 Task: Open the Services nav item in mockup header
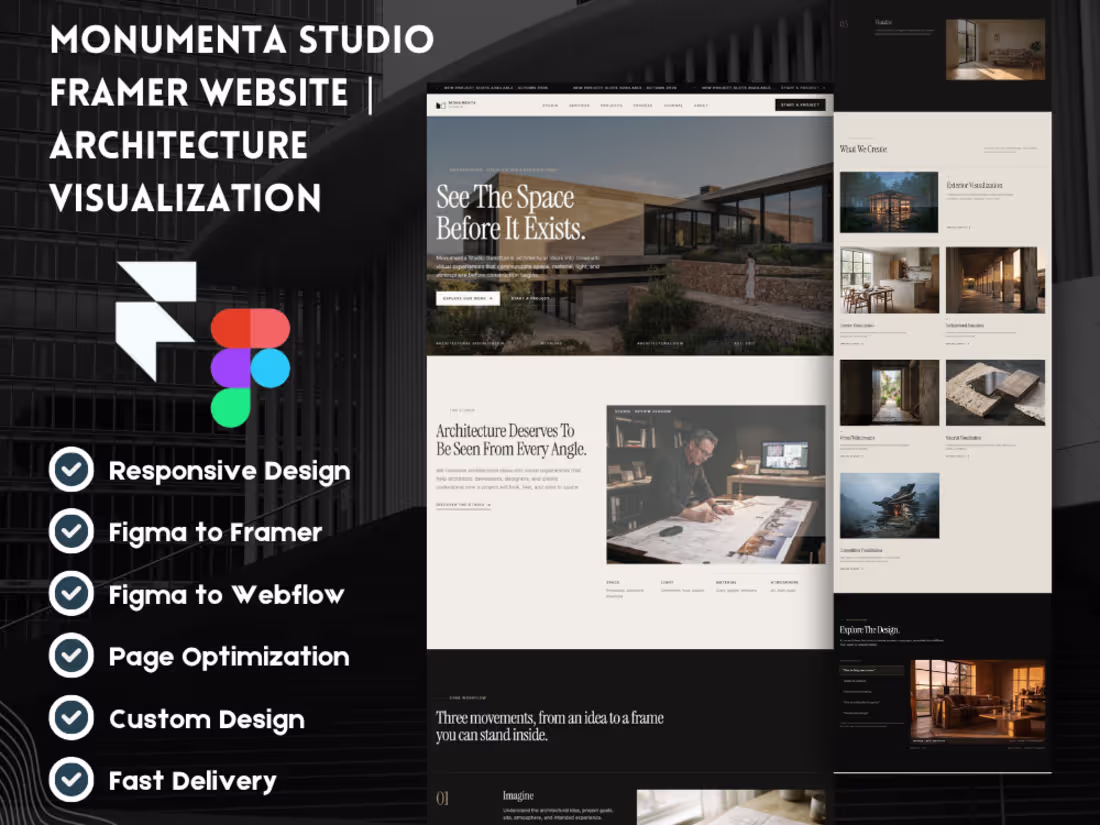click(579, 105)
